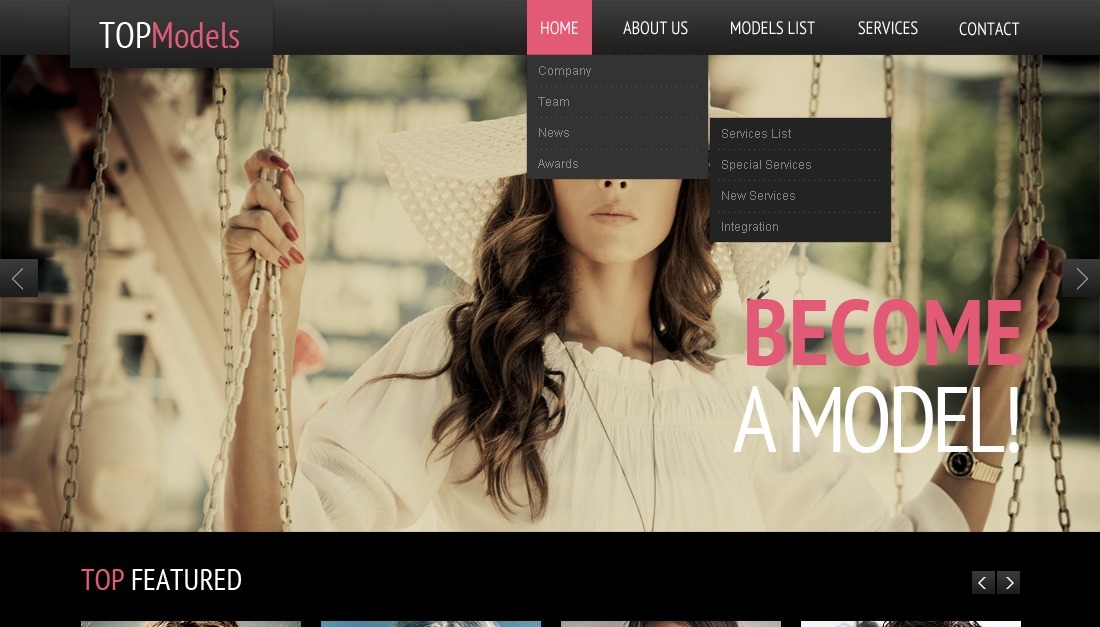Go to the previous hero slide
Screen dimensions: 1100x627
pyautogui.click(x=18, y=278)
